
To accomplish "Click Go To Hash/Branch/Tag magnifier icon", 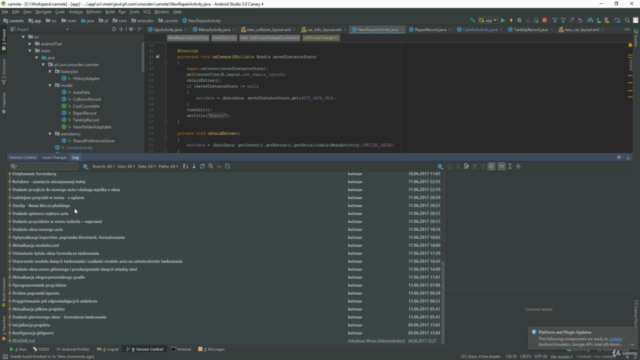I will click(x=211, y=167).
